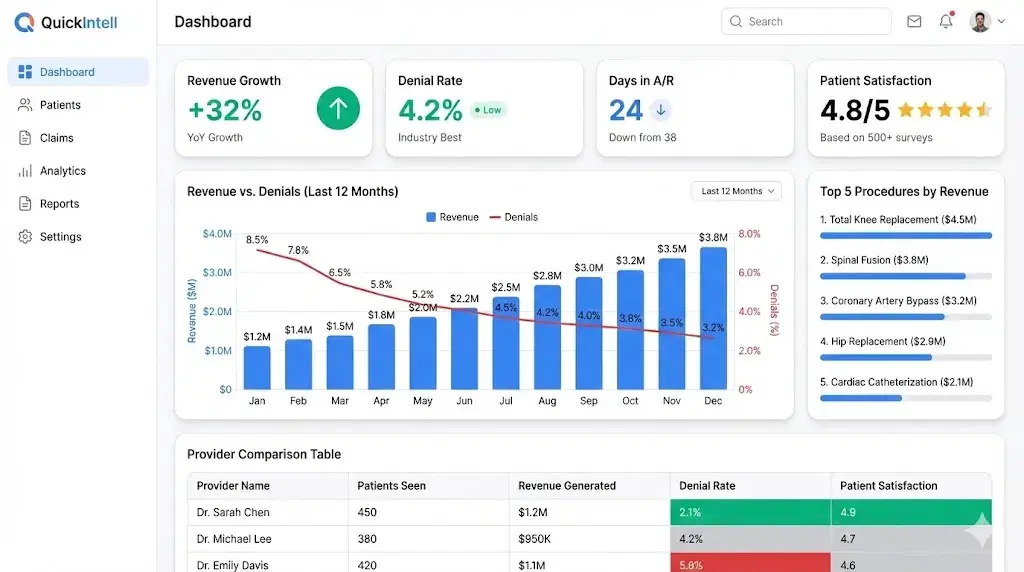Focus the Search input field

[806, 22]
